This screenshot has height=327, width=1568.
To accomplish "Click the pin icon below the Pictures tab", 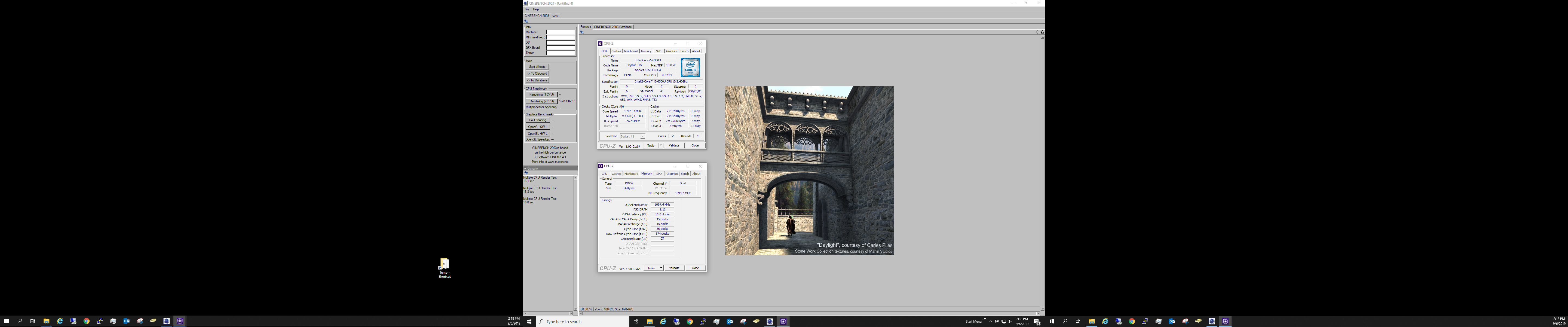I will point(582,32).
